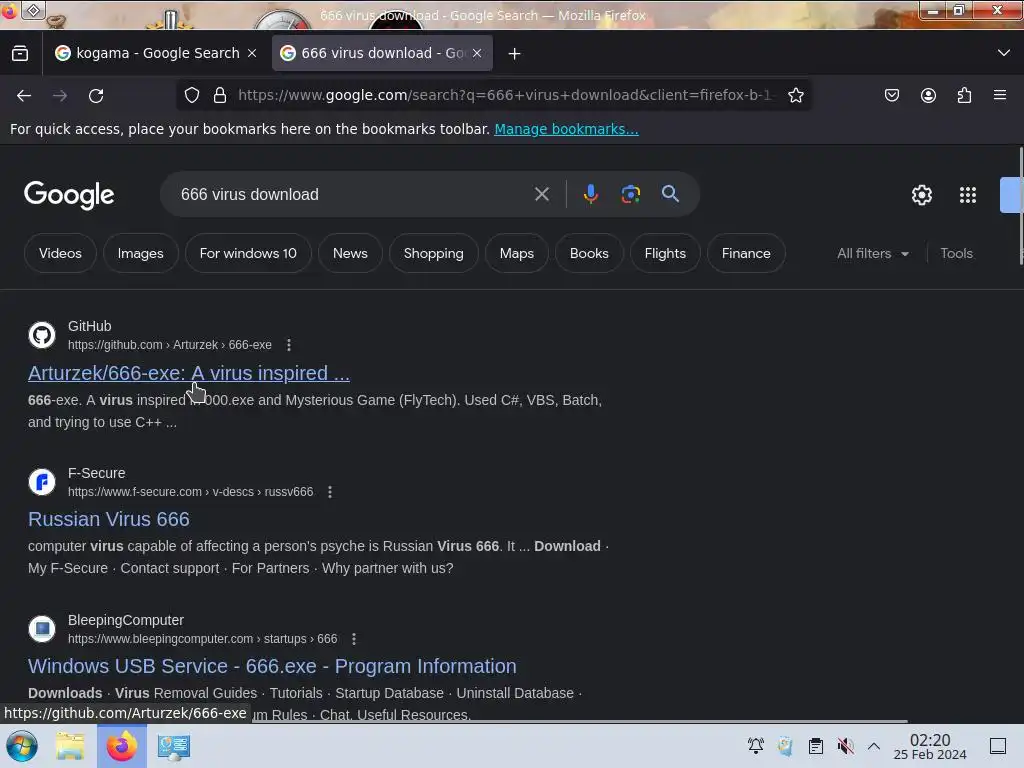Viewport: 1024px width, 768px height.
Task: Open Russian Virus 666 result
Action: (x=108, y=519)
